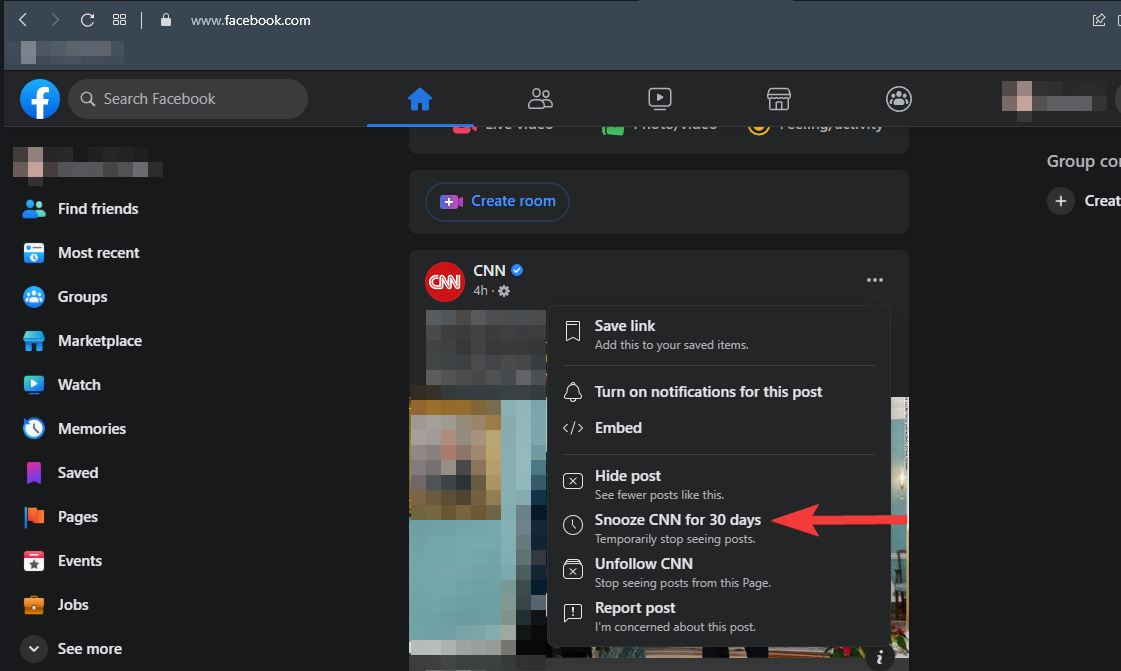Select Hide post option
Viewport: 1121px width, 671px height.
tap(627, 484)
